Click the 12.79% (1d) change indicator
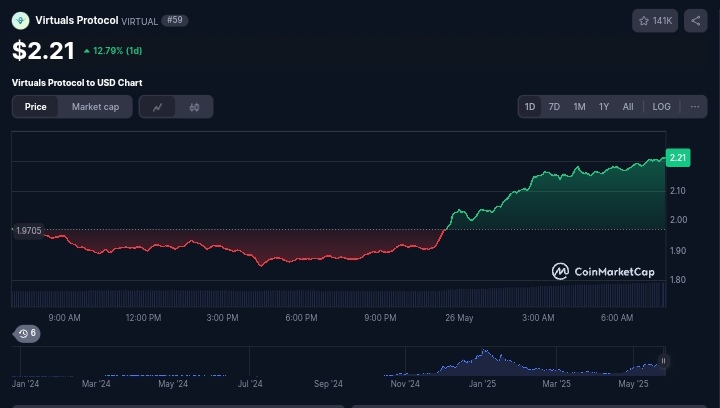 tap(113, 51)
